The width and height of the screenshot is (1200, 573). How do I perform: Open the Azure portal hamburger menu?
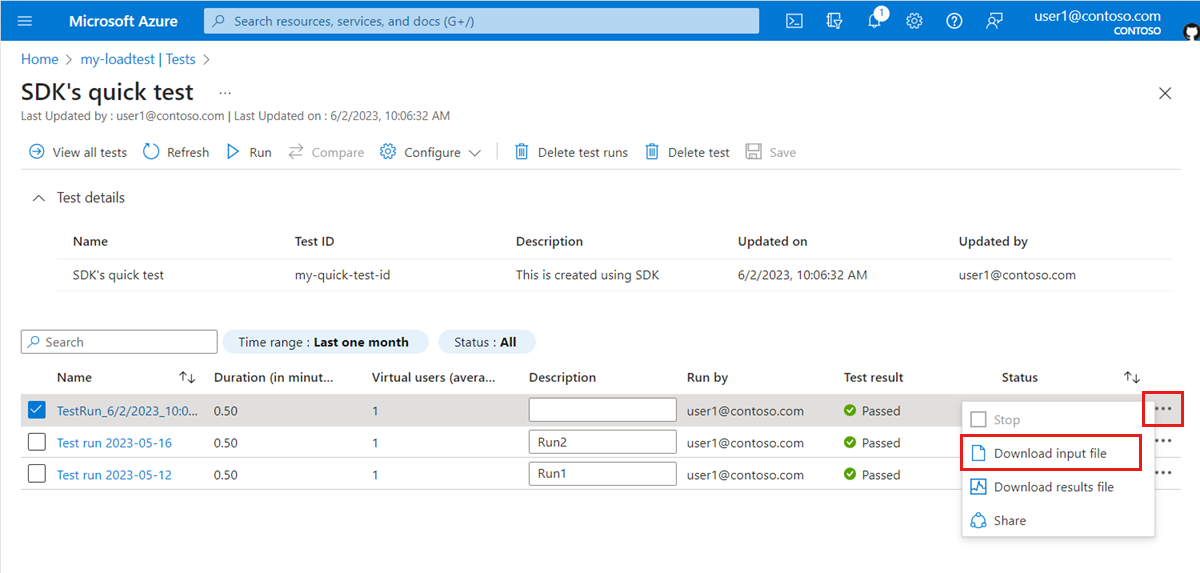[x=25, y=21]
